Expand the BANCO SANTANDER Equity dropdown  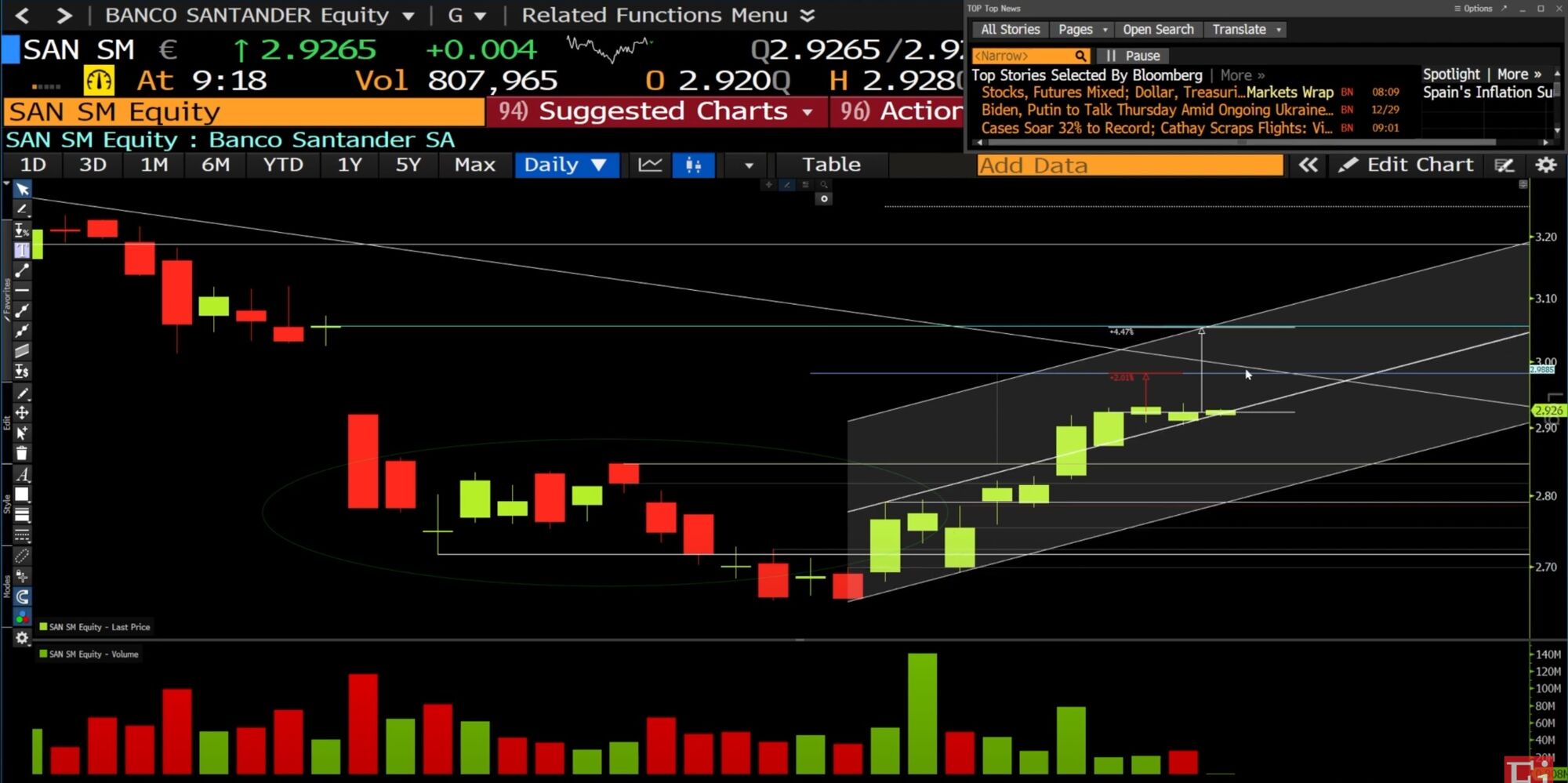pyautogui.click(x=408, y=16)
